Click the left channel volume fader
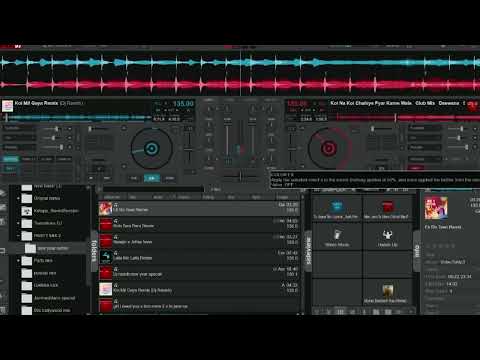 [x=228, y=142]
